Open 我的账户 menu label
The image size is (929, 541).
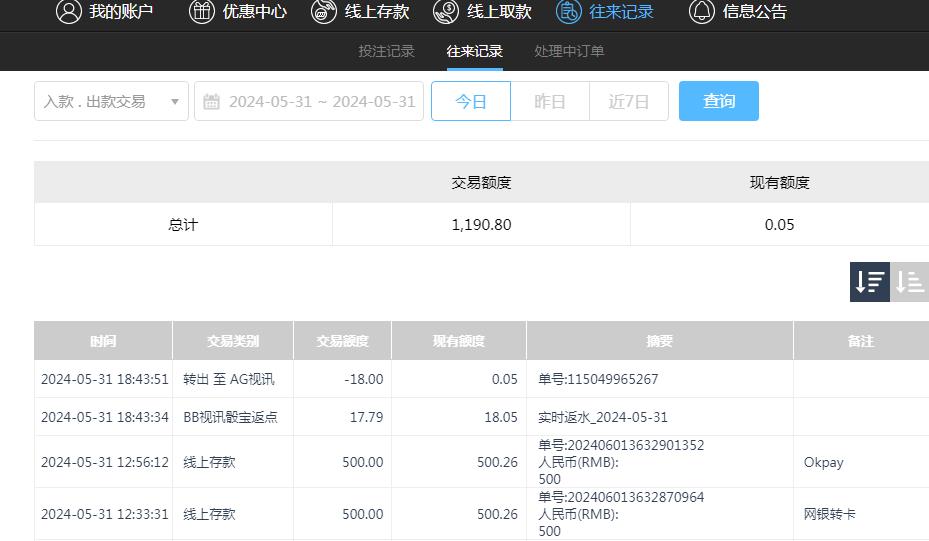pos(121,11)
